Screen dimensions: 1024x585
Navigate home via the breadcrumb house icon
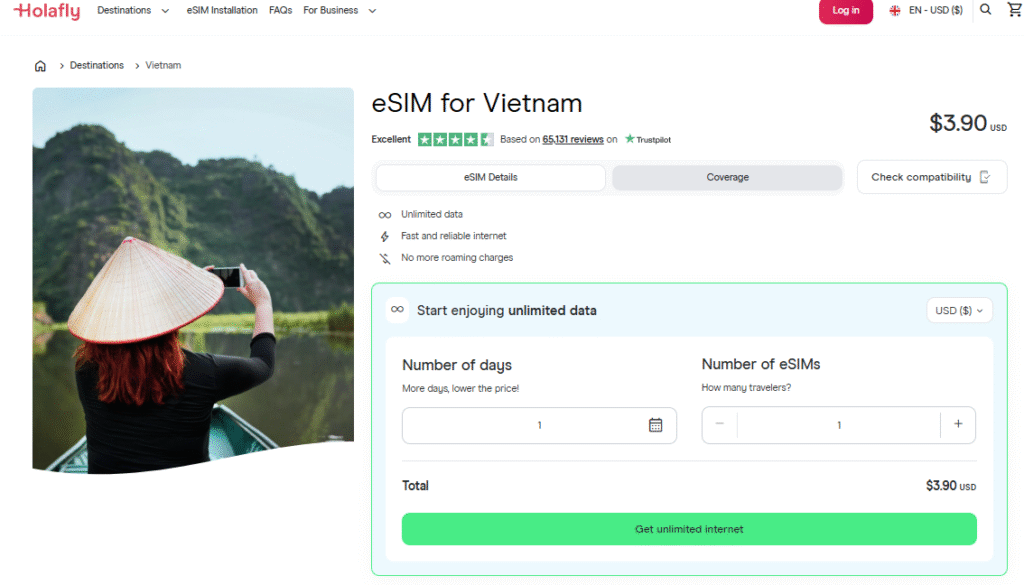(x=40, y=65)
